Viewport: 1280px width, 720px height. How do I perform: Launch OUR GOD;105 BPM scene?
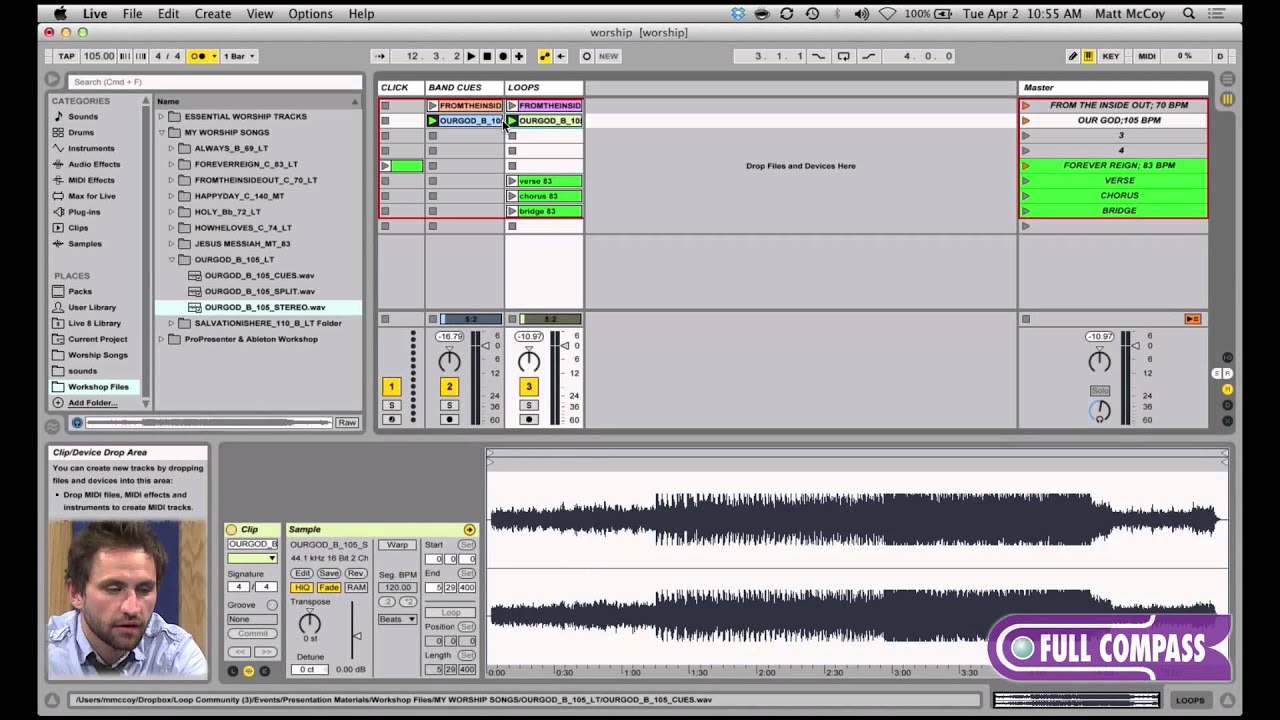coord(1026,121)
